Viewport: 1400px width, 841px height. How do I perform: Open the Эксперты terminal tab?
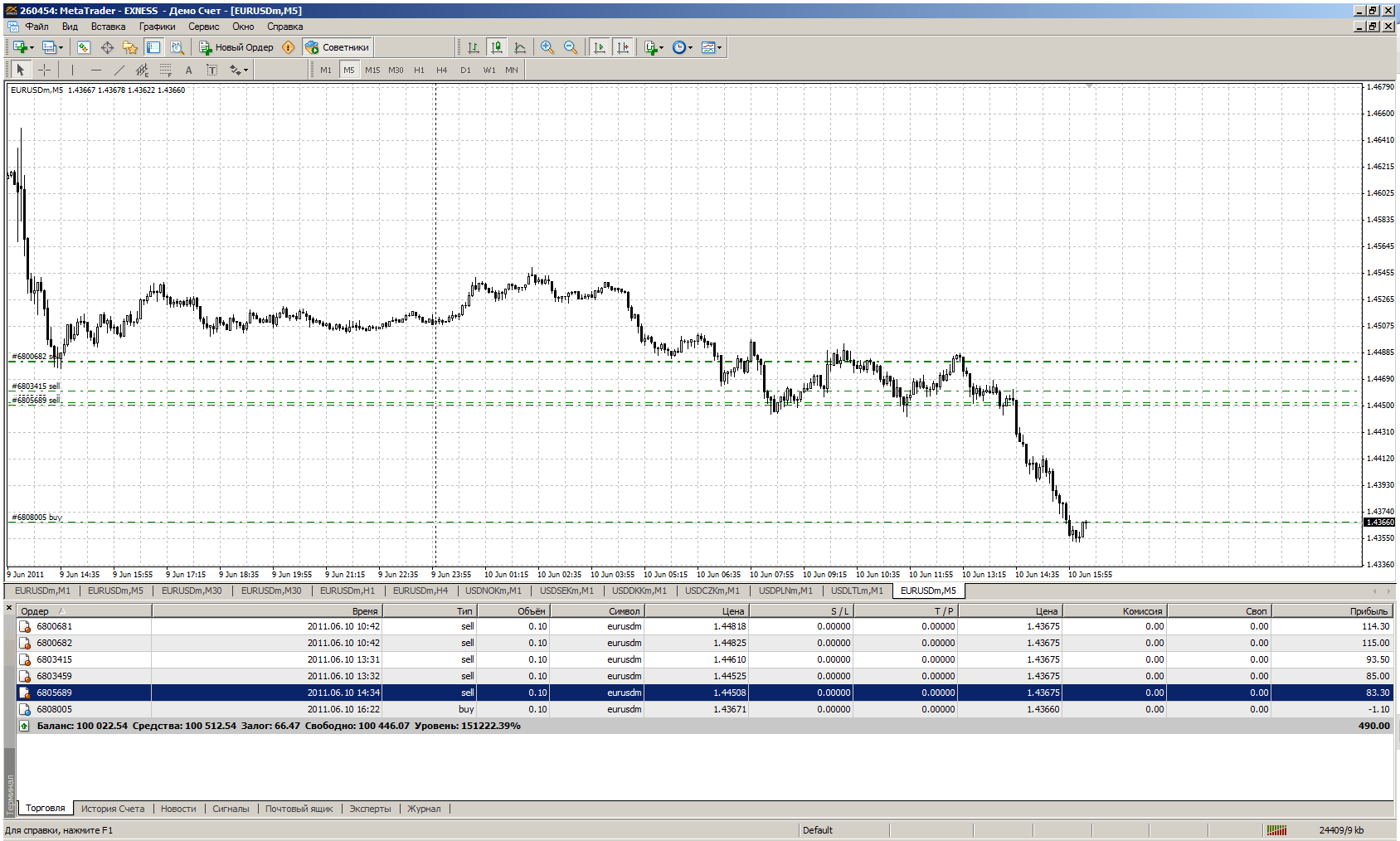click(x=370, y=809)
